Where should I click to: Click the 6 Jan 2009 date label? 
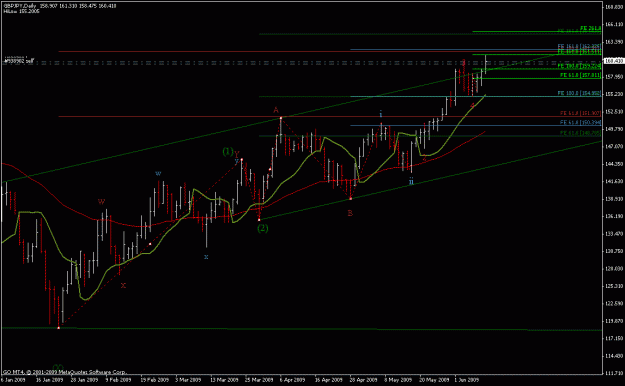tap(13, 380)
